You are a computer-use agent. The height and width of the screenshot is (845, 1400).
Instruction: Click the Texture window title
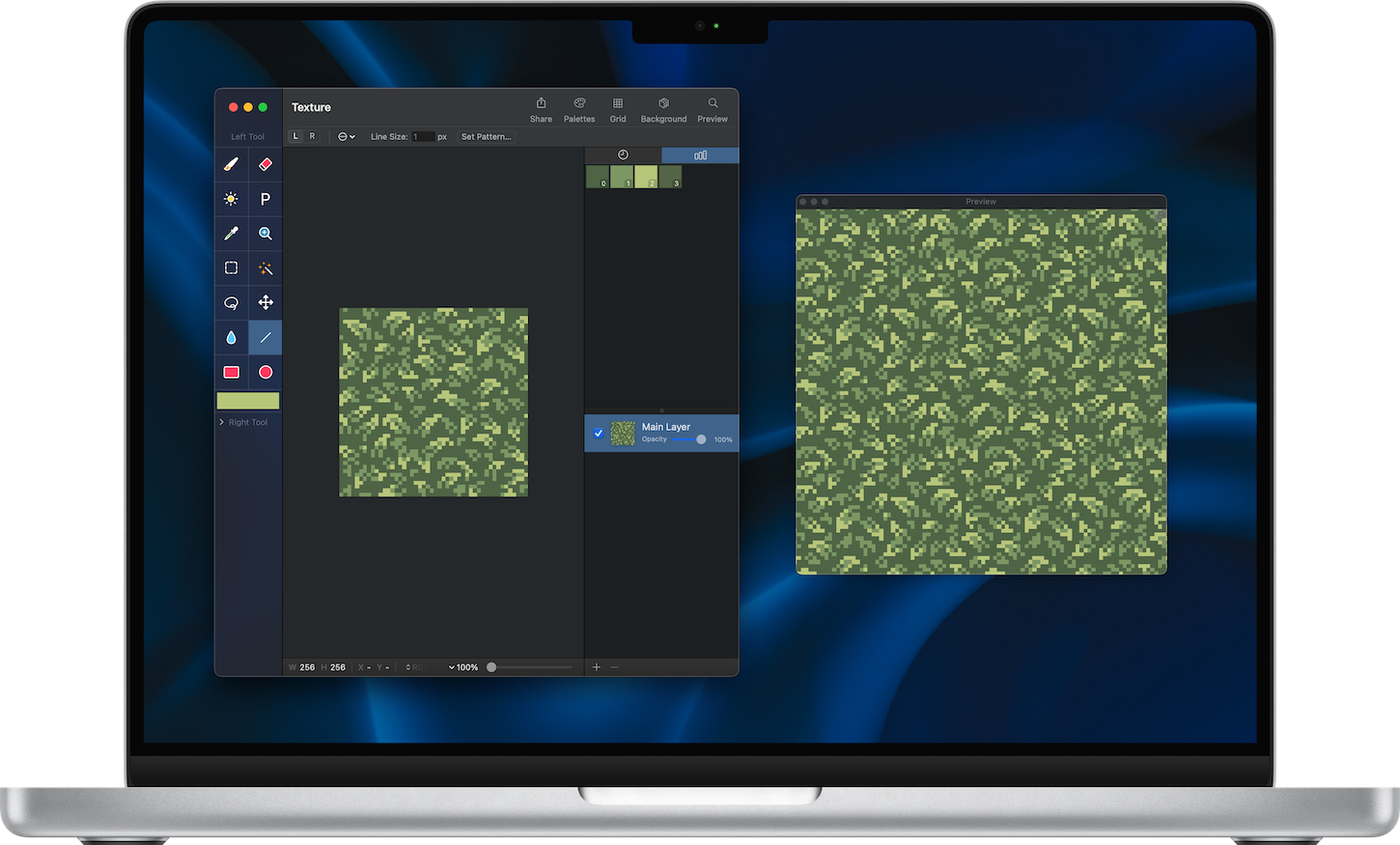click(311, 107)
